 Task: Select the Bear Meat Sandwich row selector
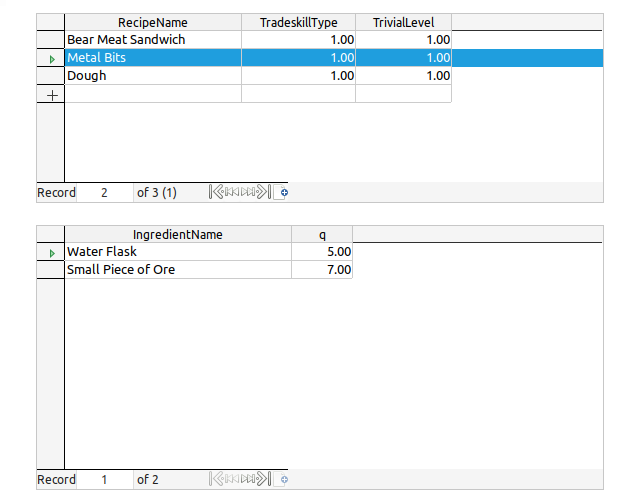(x=50, y=40)
